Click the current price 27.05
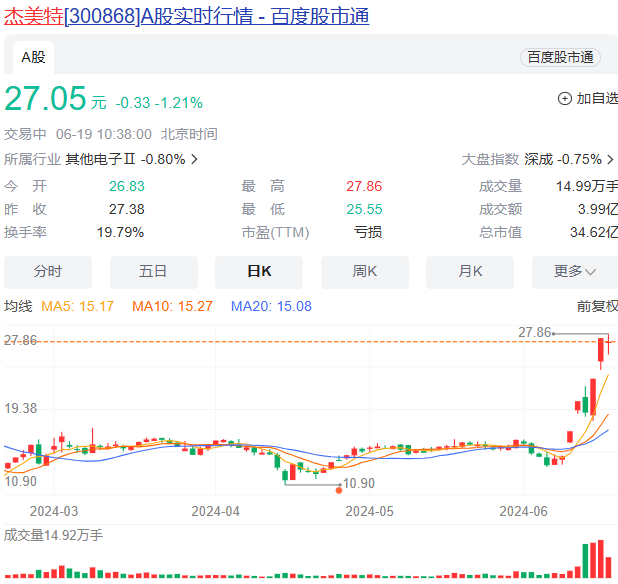618x584 pixels. (x=45, y=98)
